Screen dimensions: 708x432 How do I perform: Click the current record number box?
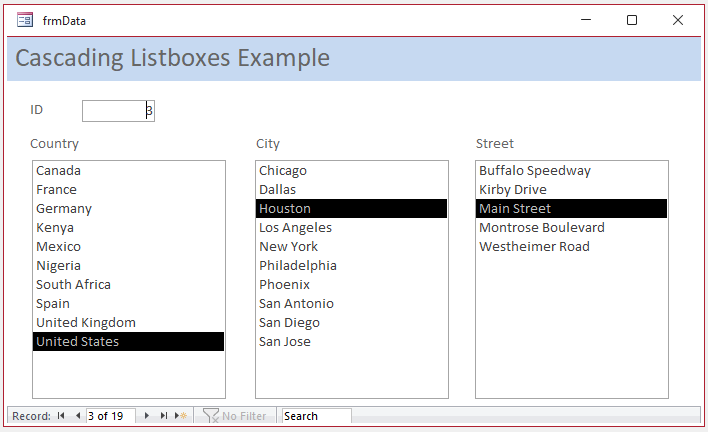[x=111, y=416]
